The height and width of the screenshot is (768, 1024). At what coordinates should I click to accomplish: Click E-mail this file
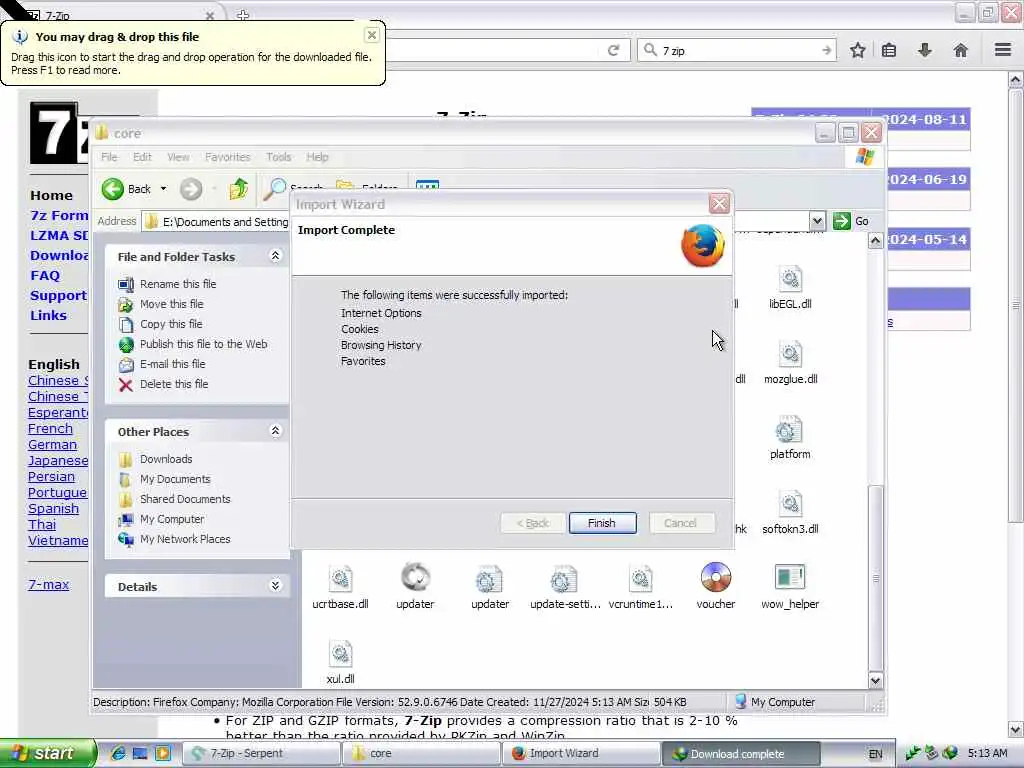point(172,364)
